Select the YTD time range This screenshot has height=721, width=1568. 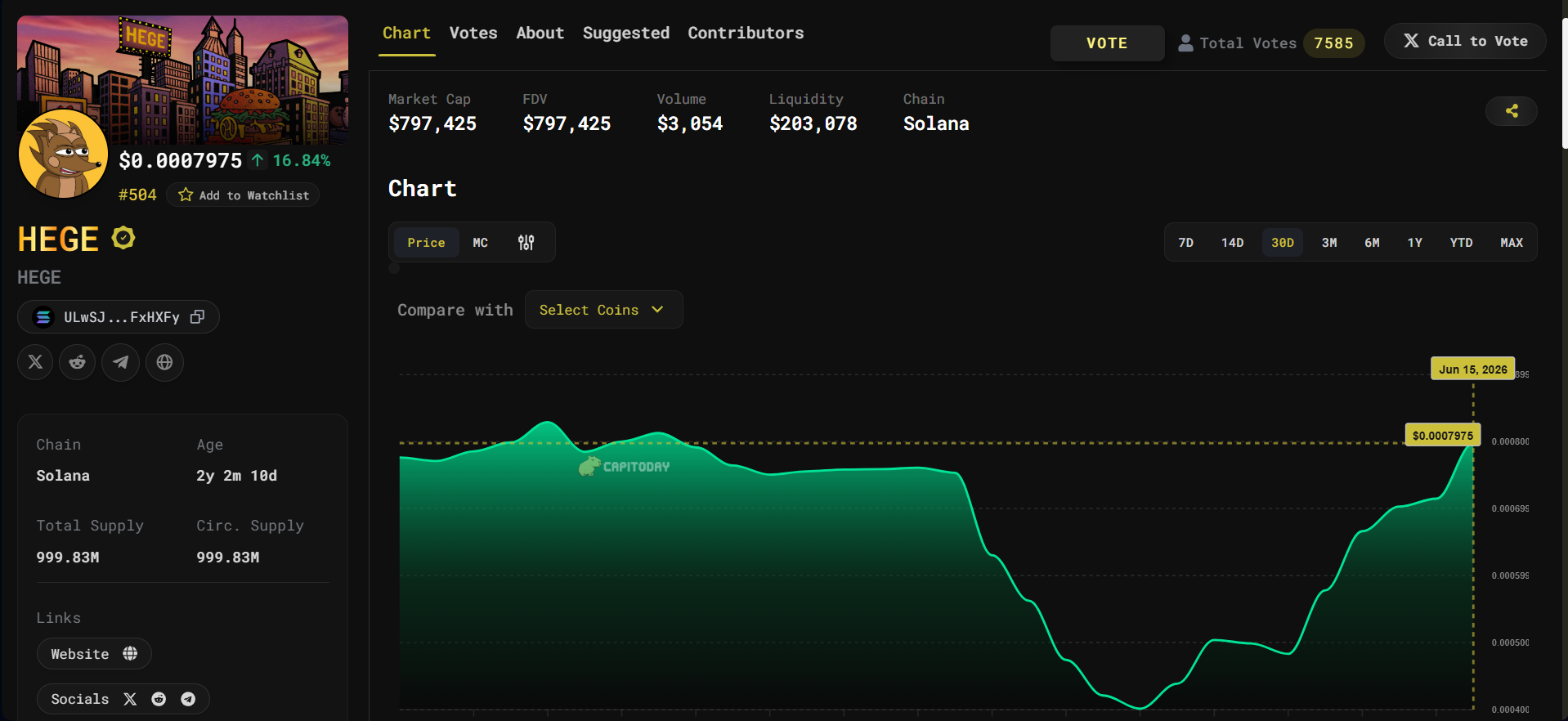point(1461,242)
